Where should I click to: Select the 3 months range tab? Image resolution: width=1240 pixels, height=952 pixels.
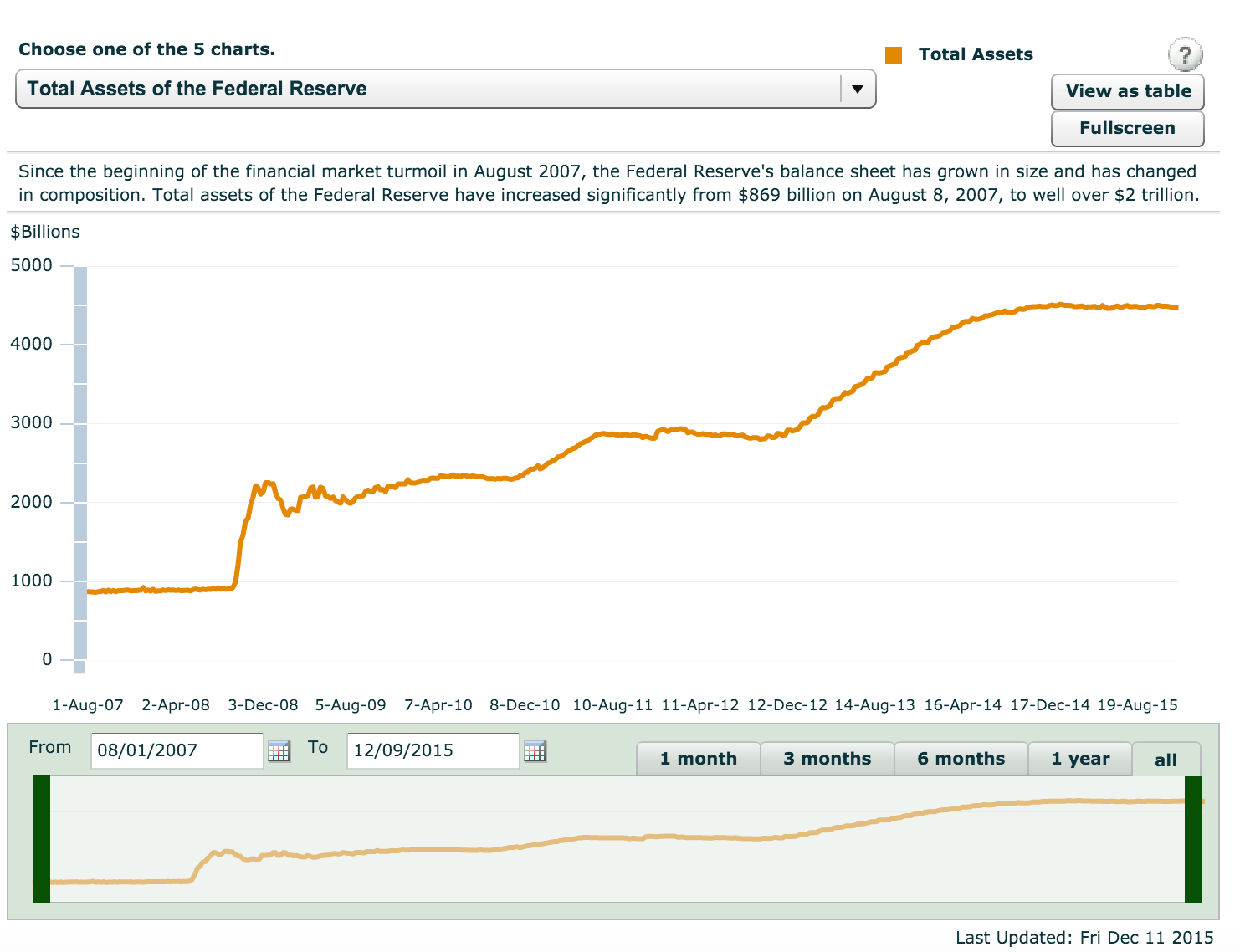point(827,759)
